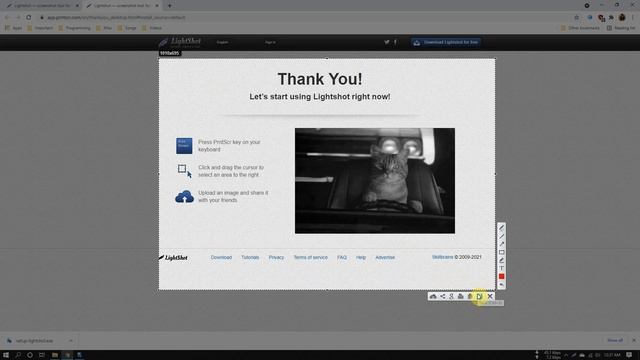The height and width of the screenshot is (360, 640).
Task: Open the Programming bookmarks folder
Action: pos(74,28)
